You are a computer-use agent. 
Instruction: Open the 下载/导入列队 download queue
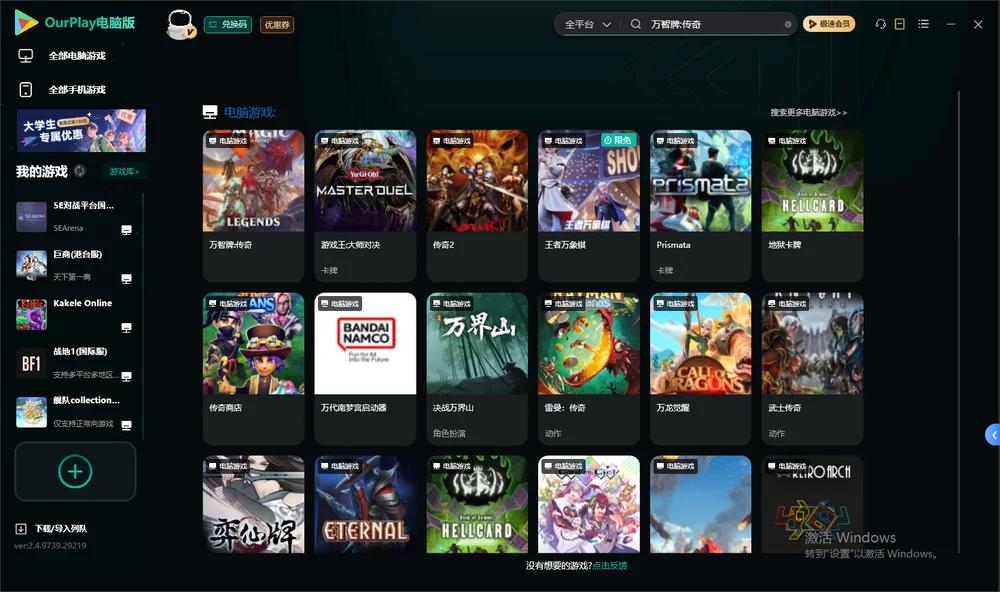[x=52, y=528]
